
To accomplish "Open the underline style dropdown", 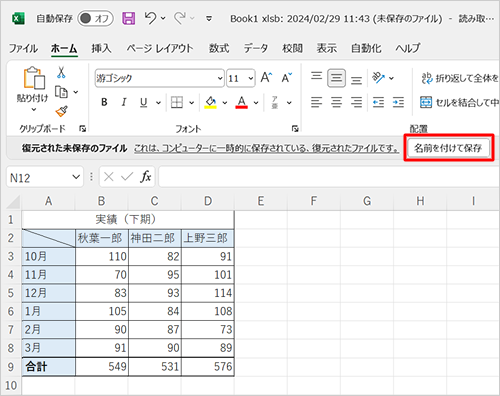I will click(x=158, y=103).
